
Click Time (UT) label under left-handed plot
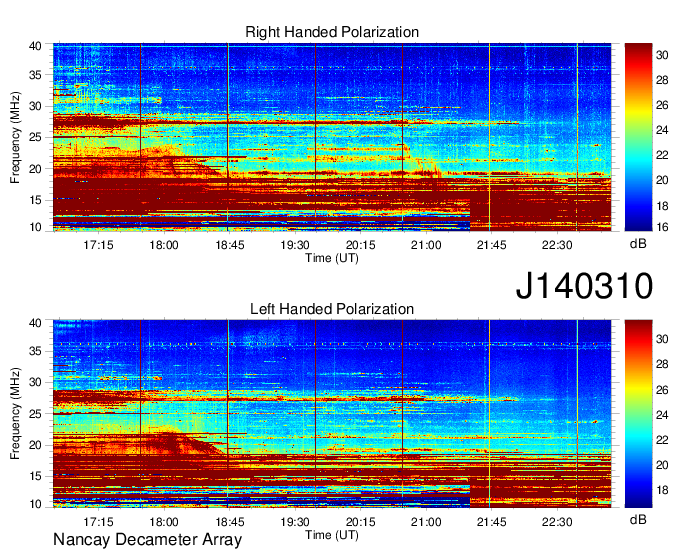click(x=332, y=535)
